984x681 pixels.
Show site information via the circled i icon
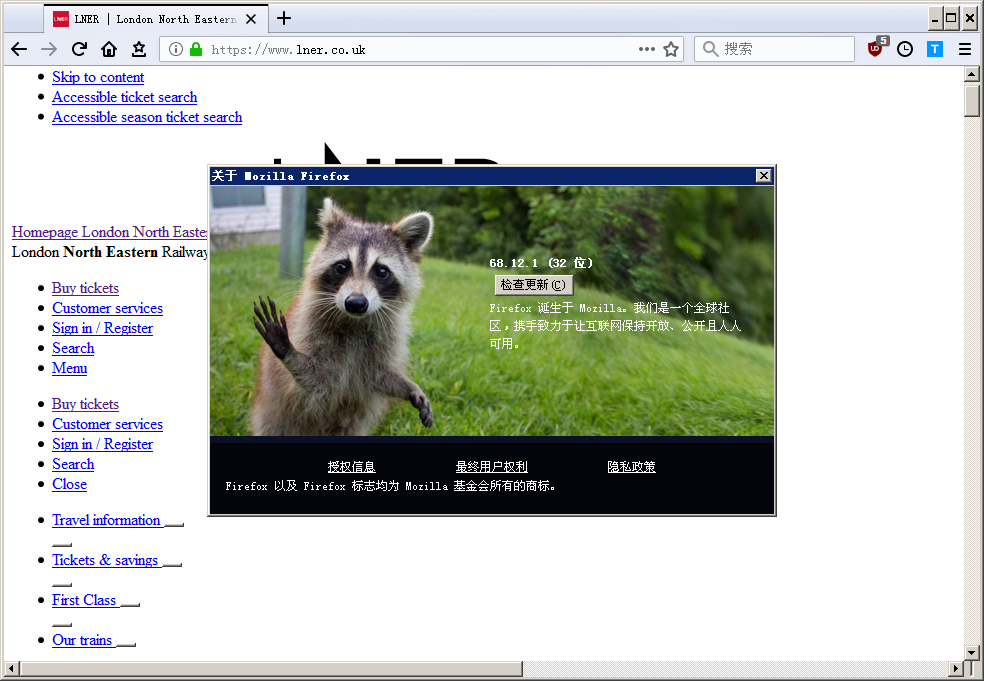coord(176,49)
